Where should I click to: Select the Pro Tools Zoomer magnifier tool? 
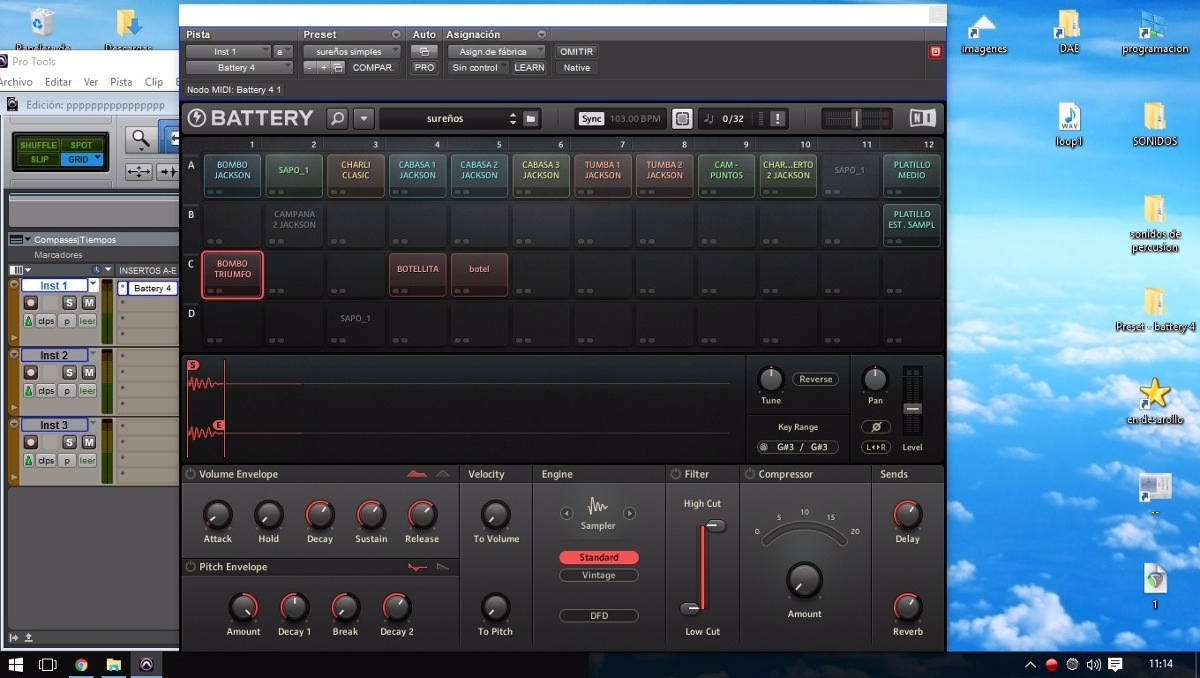tap(141, 138)
